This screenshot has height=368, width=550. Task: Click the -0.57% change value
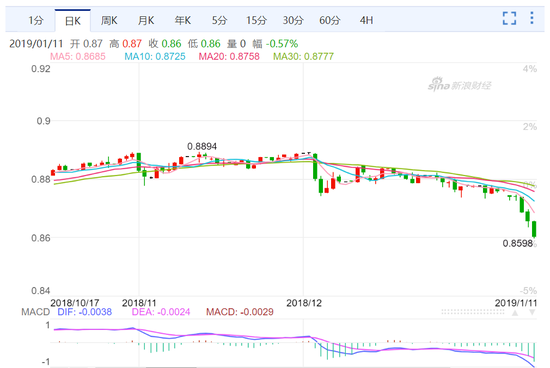[x=282, y=44]
